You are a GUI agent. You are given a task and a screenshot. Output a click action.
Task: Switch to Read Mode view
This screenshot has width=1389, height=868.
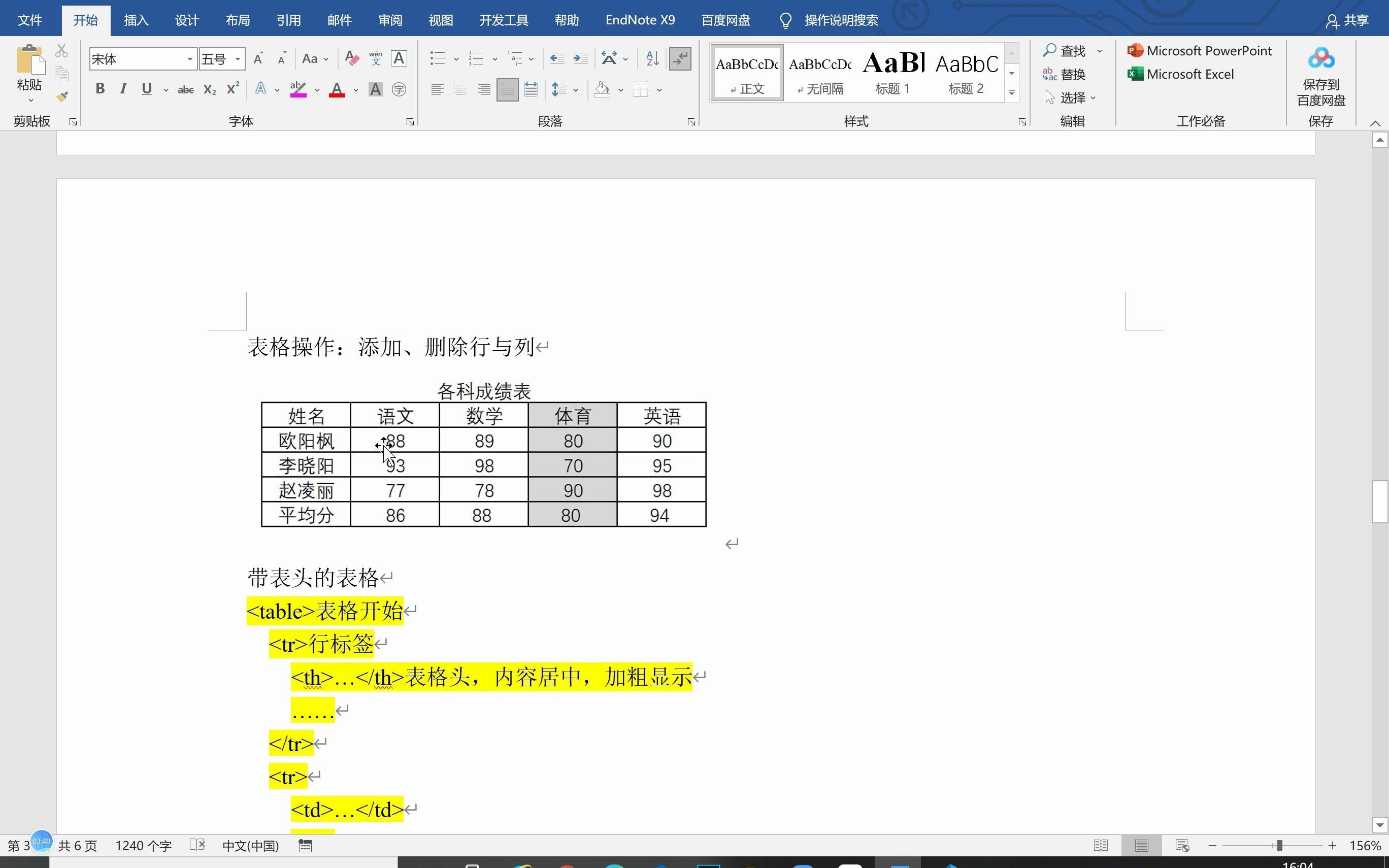1100,846
